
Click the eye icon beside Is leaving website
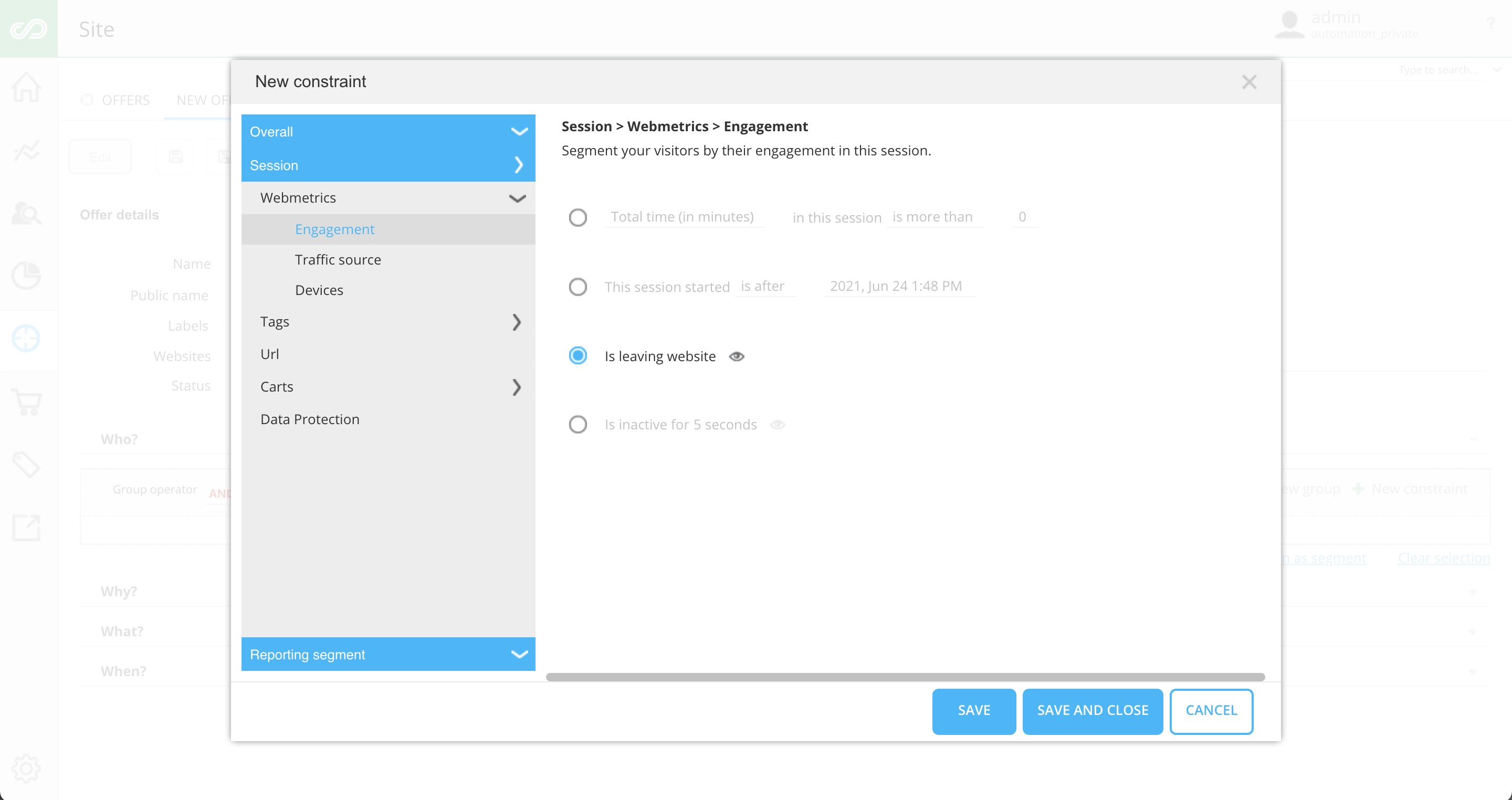coord(737,356)
